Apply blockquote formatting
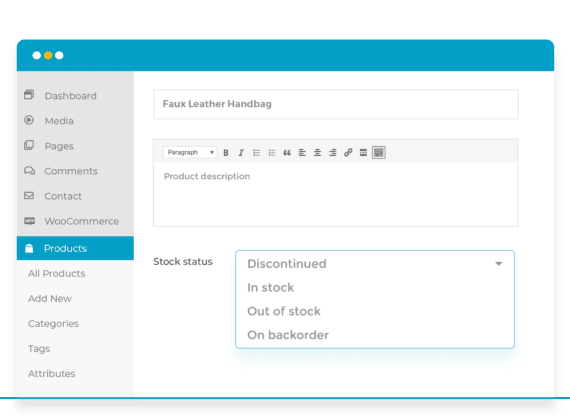The width and height of the screenshot is (570, 417). pyautogui.click(x=287, y=153)
